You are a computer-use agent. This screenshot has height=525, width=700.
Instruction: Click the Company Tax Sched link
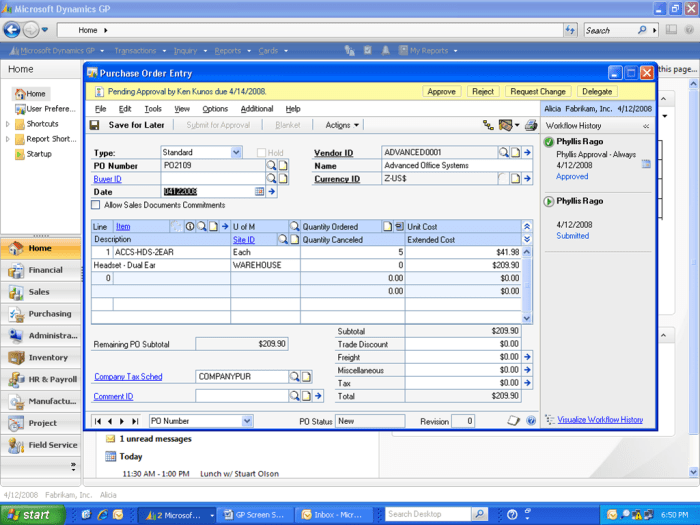tap(128, 377)
